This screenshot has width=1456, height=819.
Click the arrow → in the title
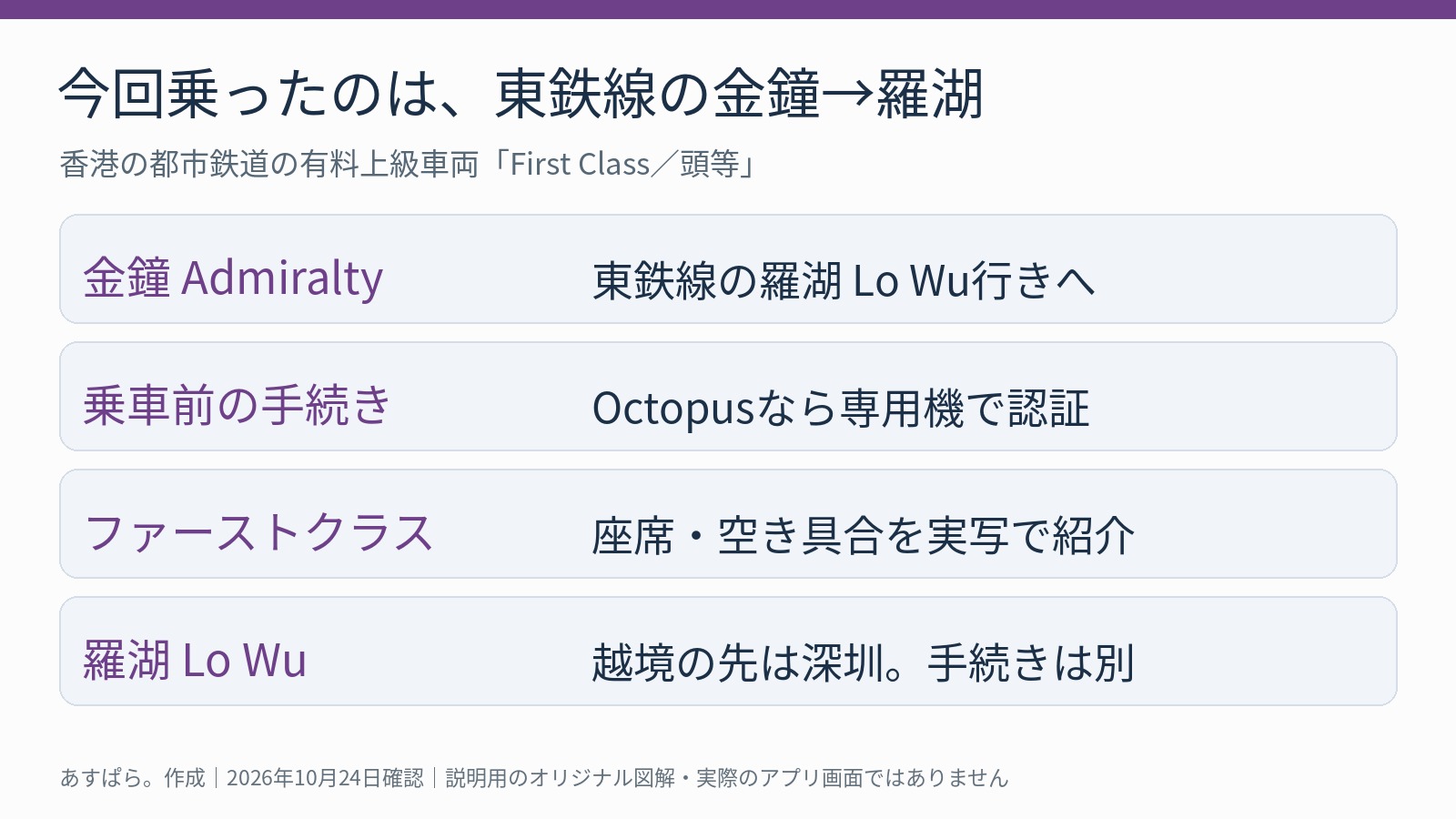pos(847,94)
